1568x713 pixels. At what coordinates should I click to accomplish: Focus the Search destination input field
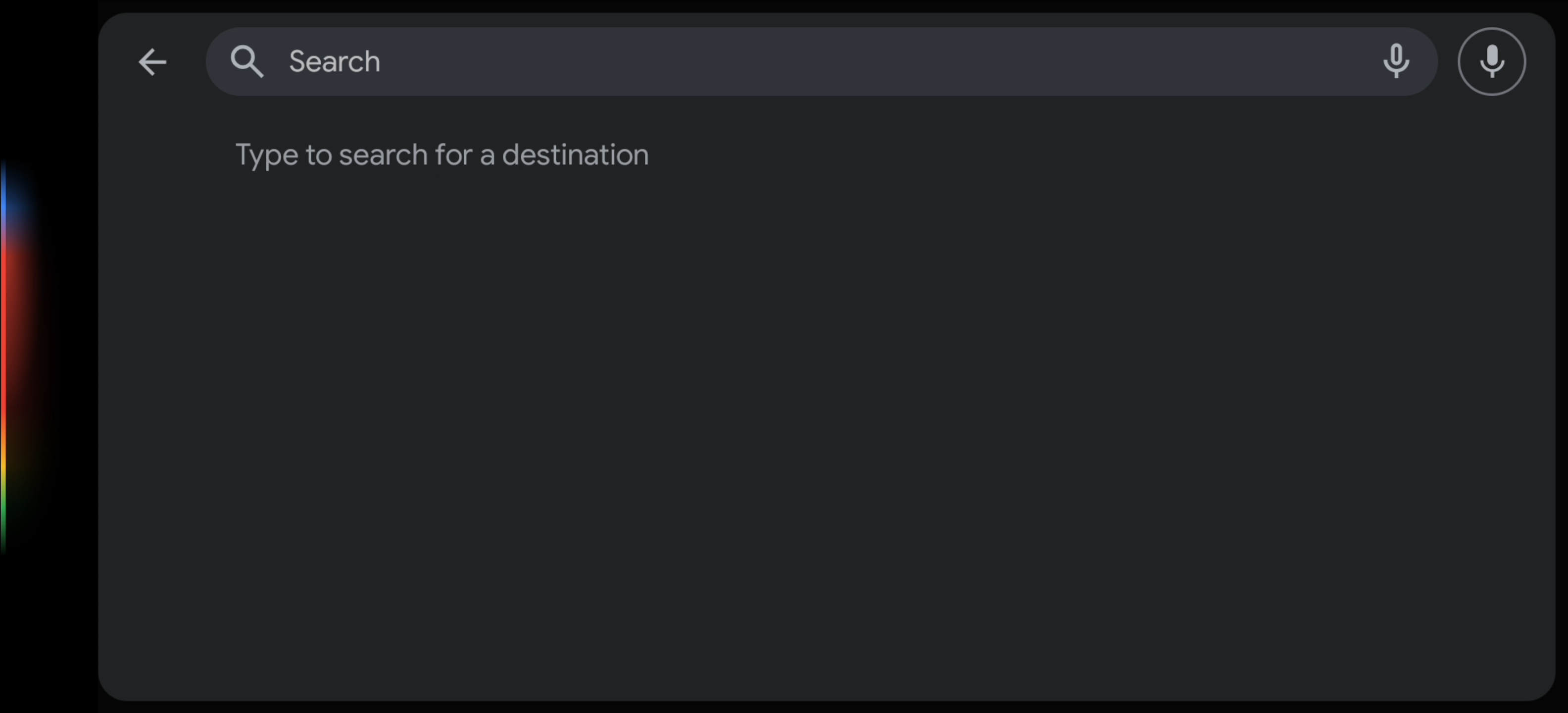pyautogui.click(x=822, y=61)
